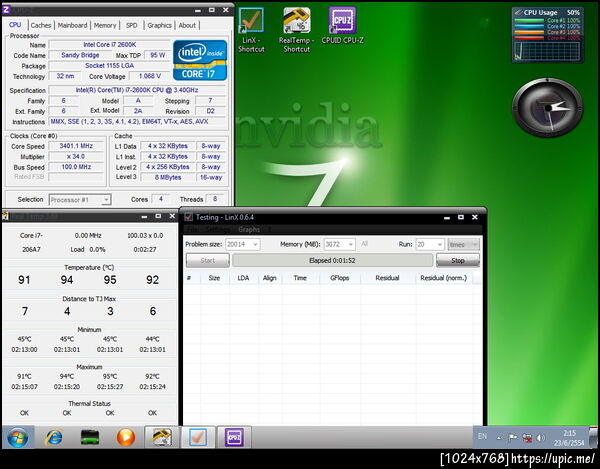This screenshot has width=600, height=469.
Task: Click the Time column header
Action: pos(300,278)
